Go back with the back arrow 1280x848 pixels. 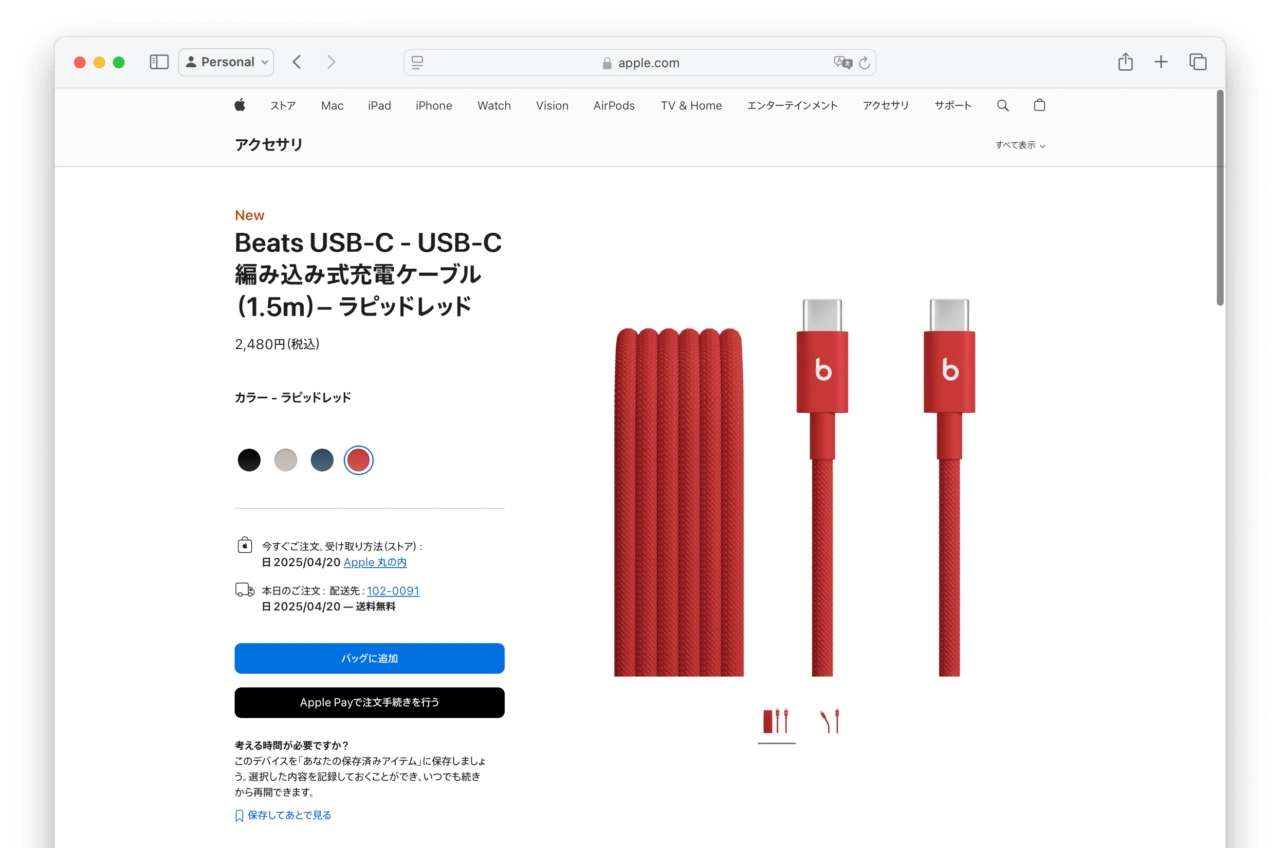pos(297,62)
